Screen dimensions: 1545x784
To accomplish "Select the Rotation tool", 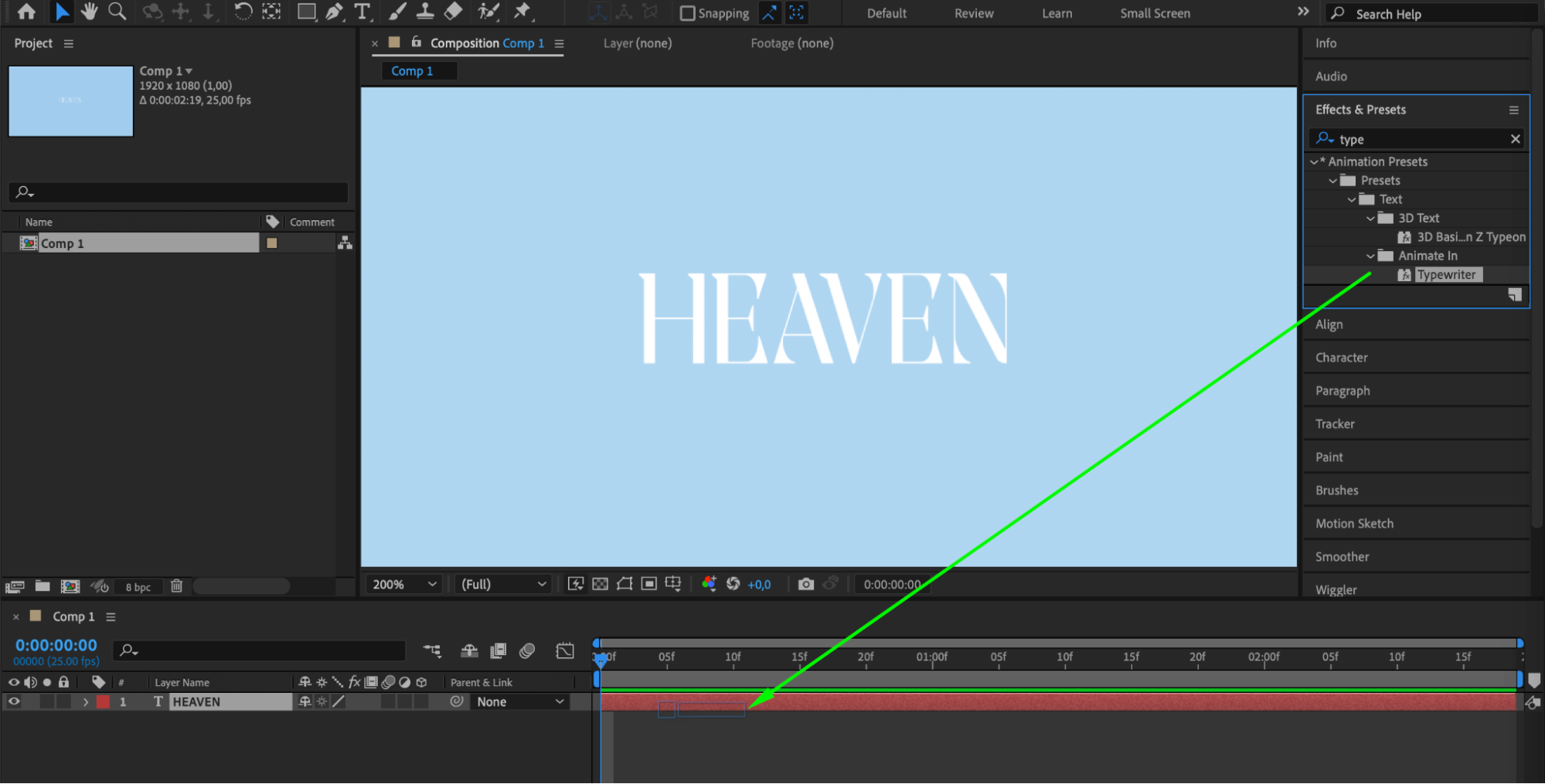I will tap(243, 12).
